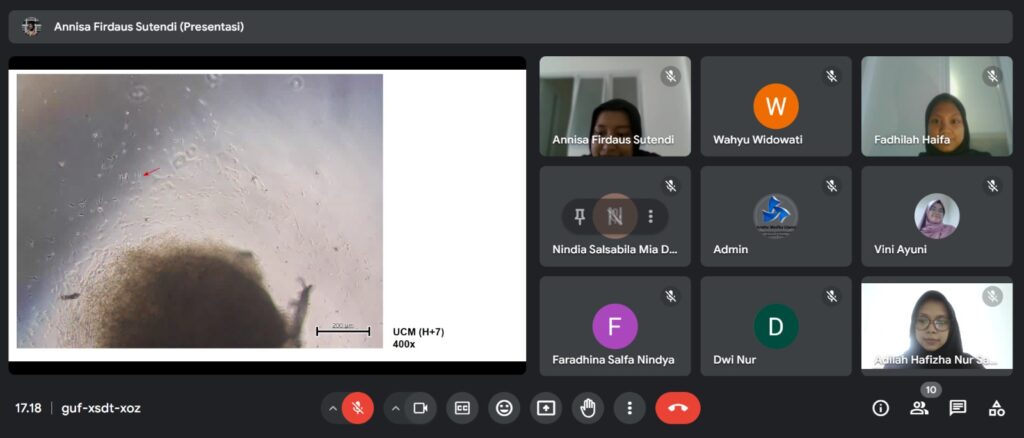This screenshot has height=438, width=1024.
Task: Click the present screen icon
Action: coord(546,408)
